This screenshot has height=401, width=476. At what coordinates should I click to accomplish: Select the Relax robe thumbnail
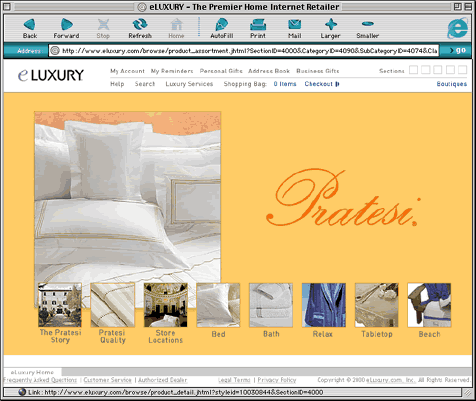(x=324, y=305)
